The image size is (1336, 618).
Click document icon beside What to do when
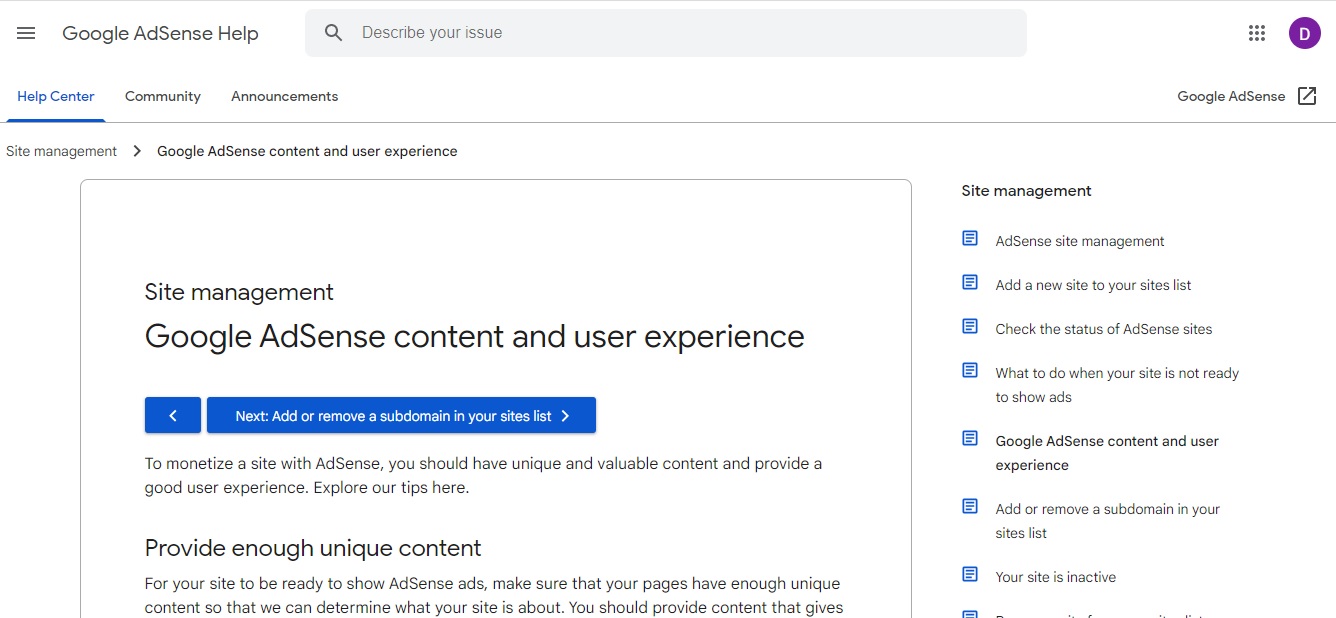click(970, 371)
